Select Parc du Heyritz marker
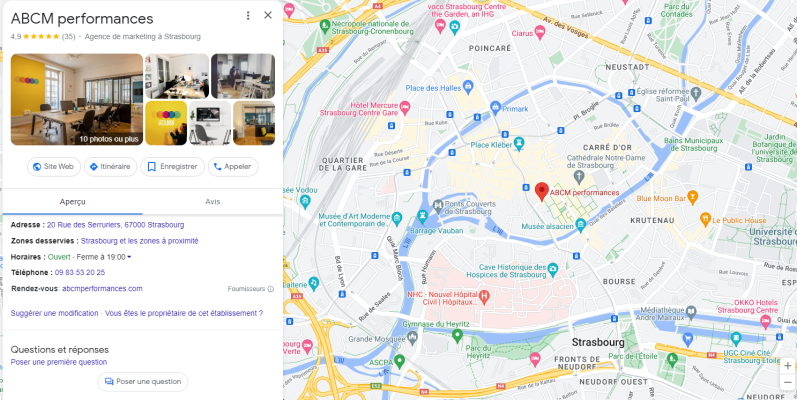 (x=479, y=352)
